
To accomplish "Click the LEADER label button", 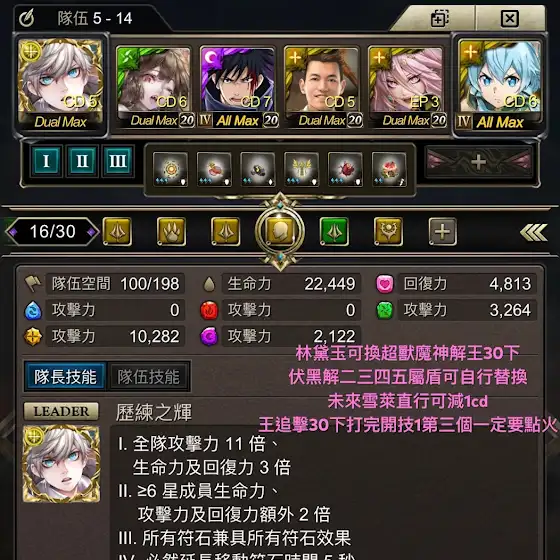I will click(61, 411).
